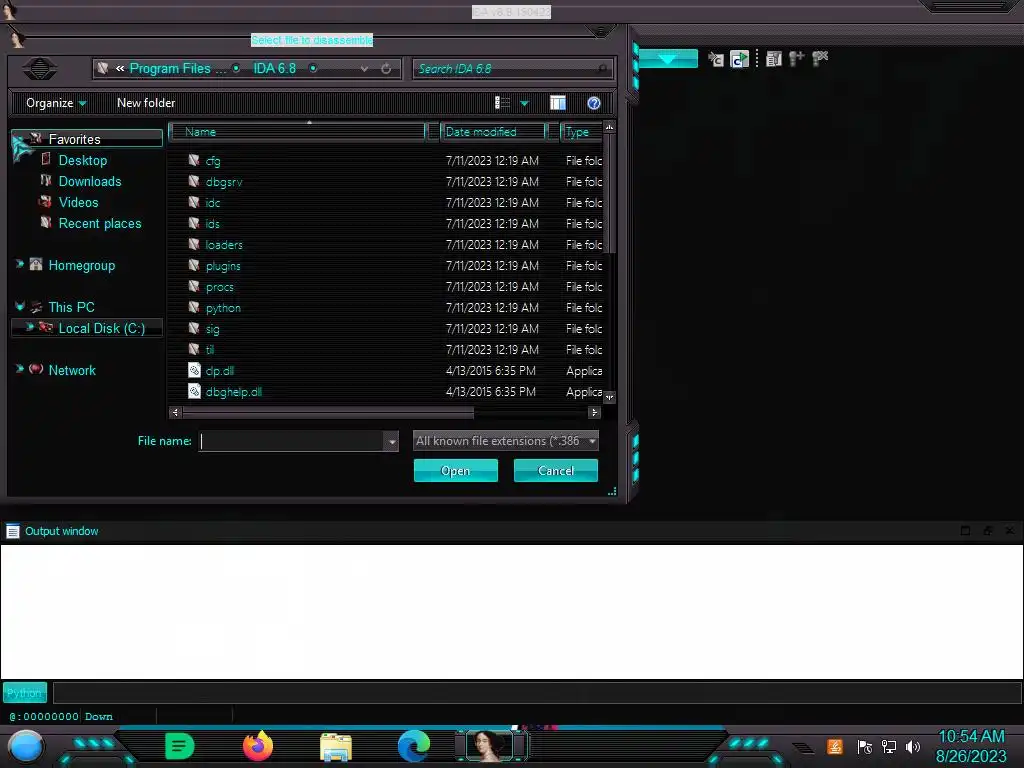Sort files by Type column
The width and height of the screenshot is (1024, 768).
[581, 132]
